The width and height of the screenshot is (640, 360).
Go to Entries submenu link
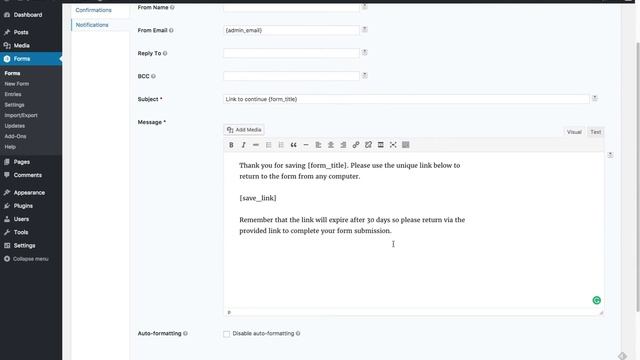13,94
